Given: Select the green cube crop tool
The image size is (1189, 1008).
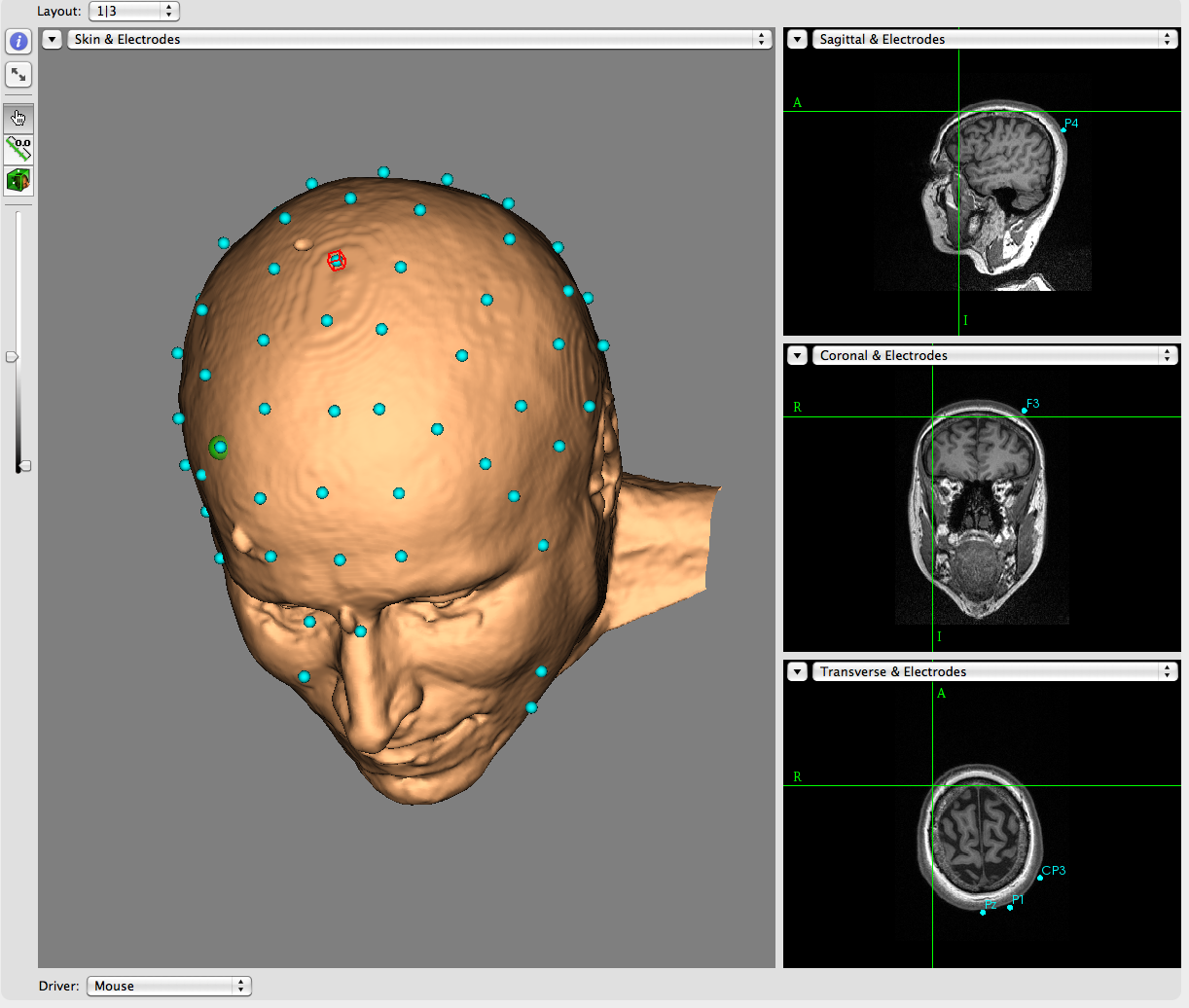Looking at the screenshot, I should (x=18, y=180).
